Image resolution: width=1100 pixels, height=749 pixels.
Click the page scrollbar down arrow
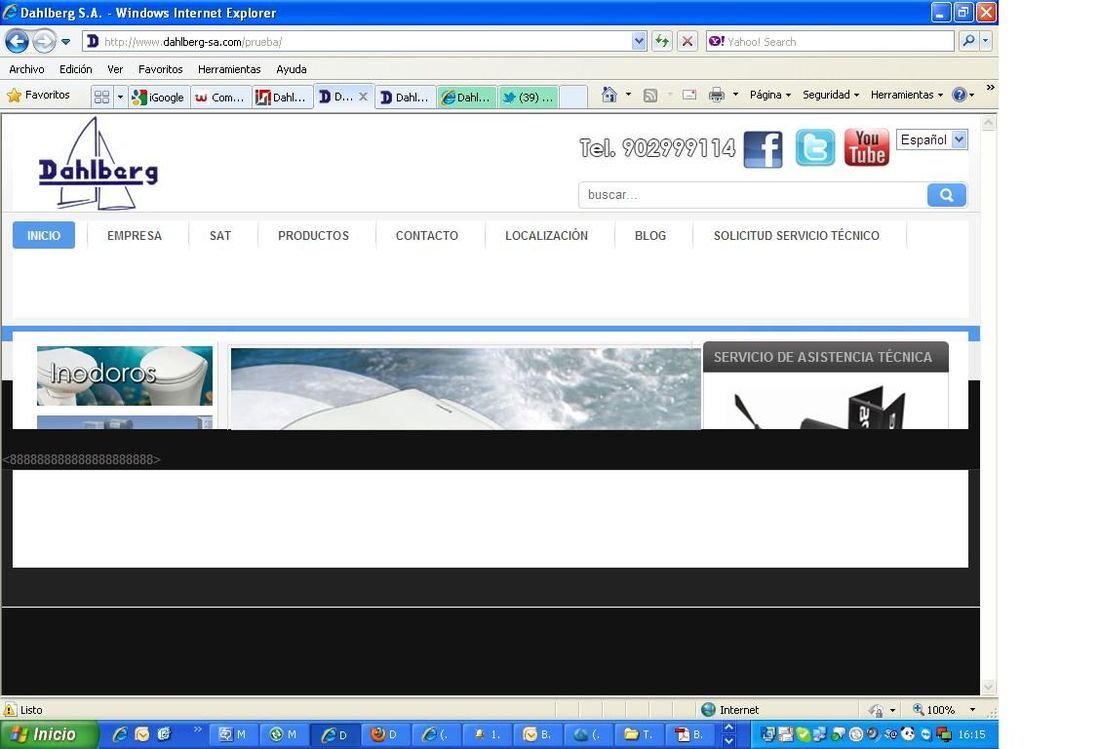coord(988,687)
